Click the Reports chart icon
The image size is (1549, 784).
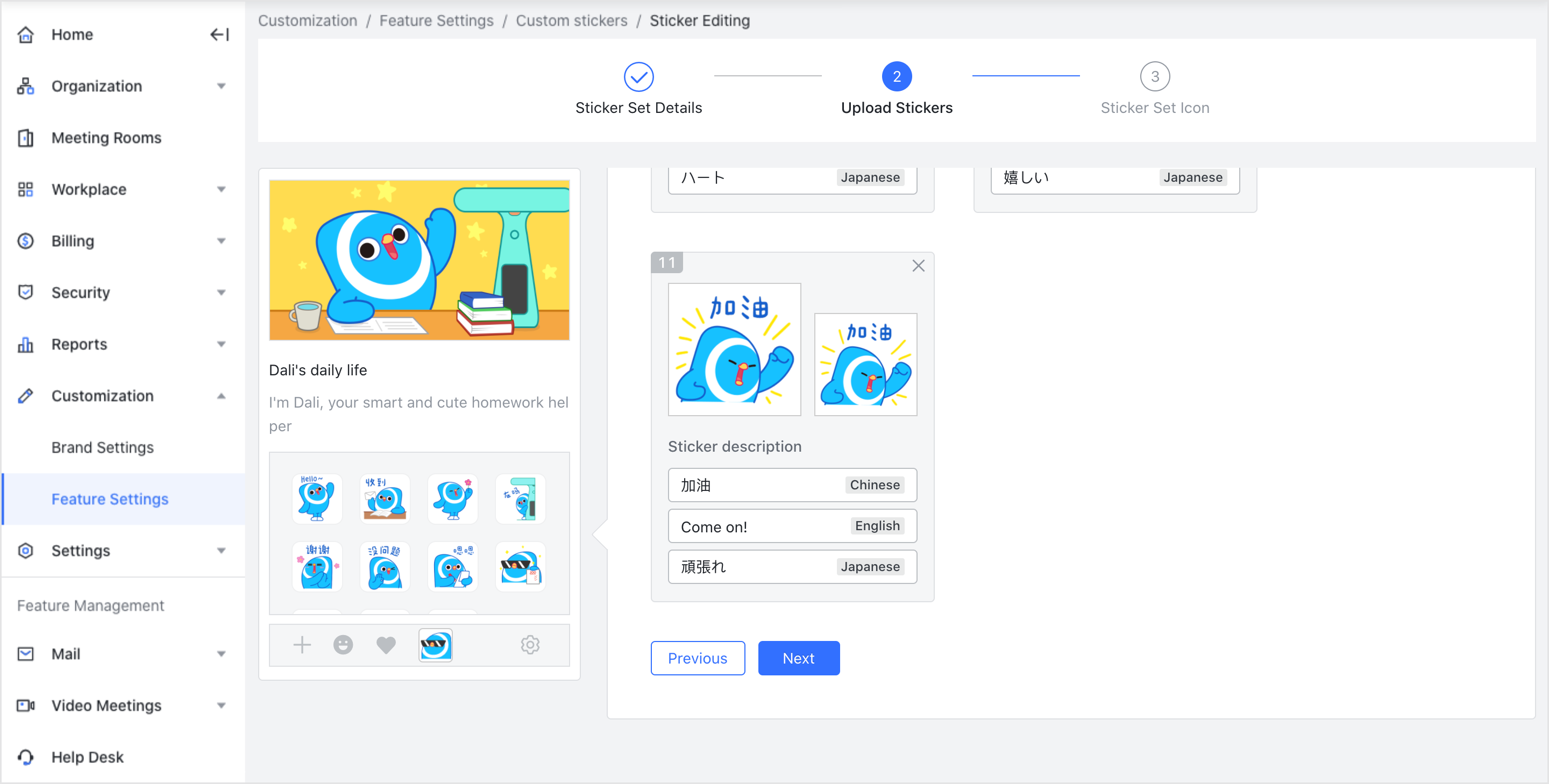coord(25,344)
